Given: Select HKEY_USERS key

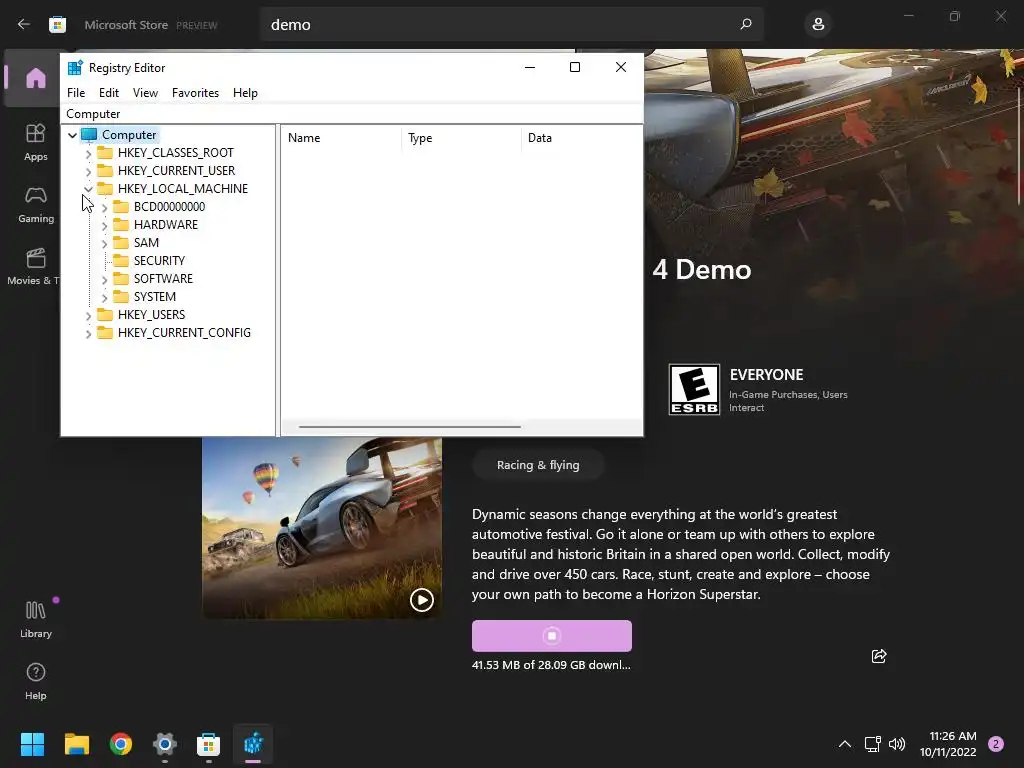Looking at the screenshot, I should tap(151, 314).
